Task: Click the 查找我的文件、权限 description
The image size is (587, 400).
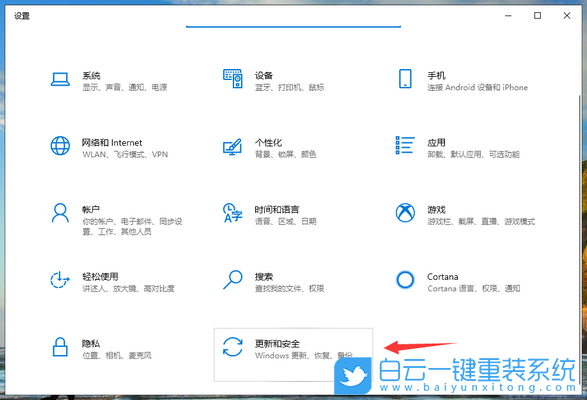Action: point(289,288)
